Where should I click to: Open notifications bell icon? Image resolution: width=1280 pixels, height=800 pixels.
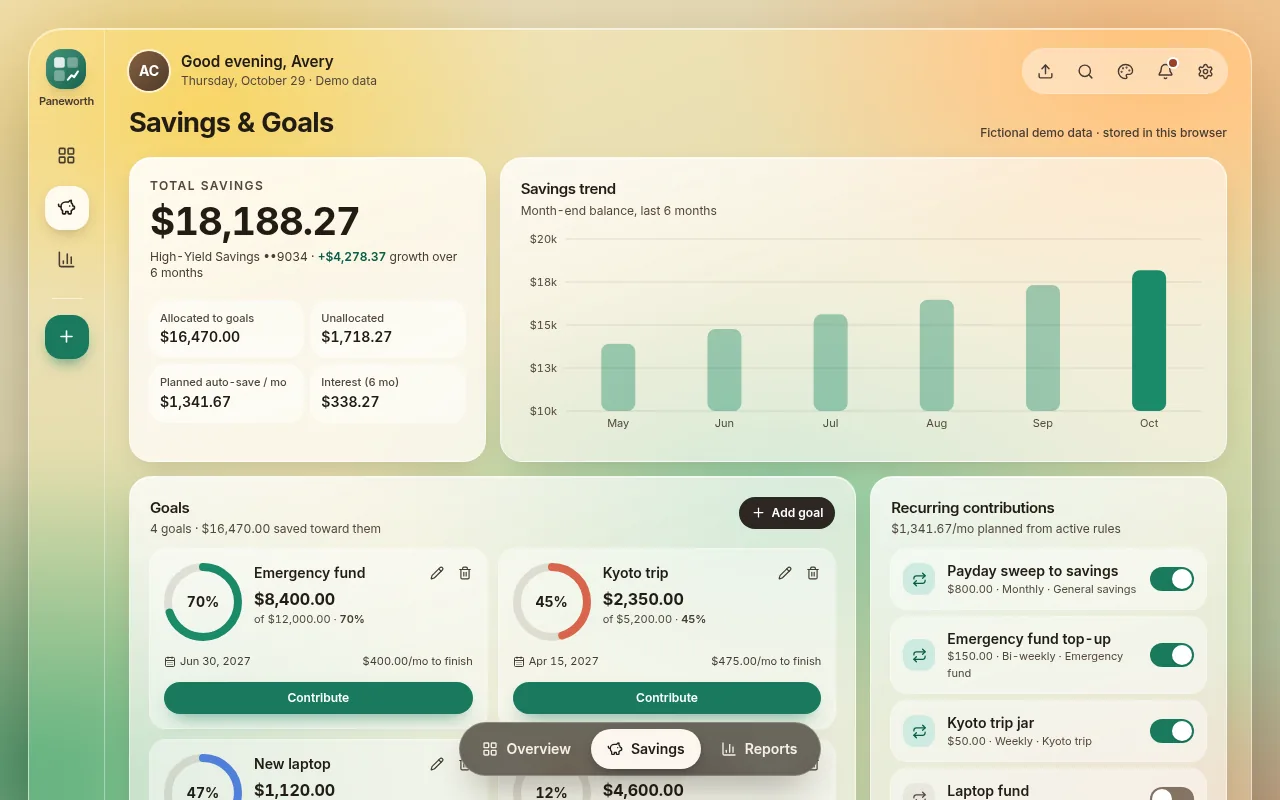(x=1165, y=71)
